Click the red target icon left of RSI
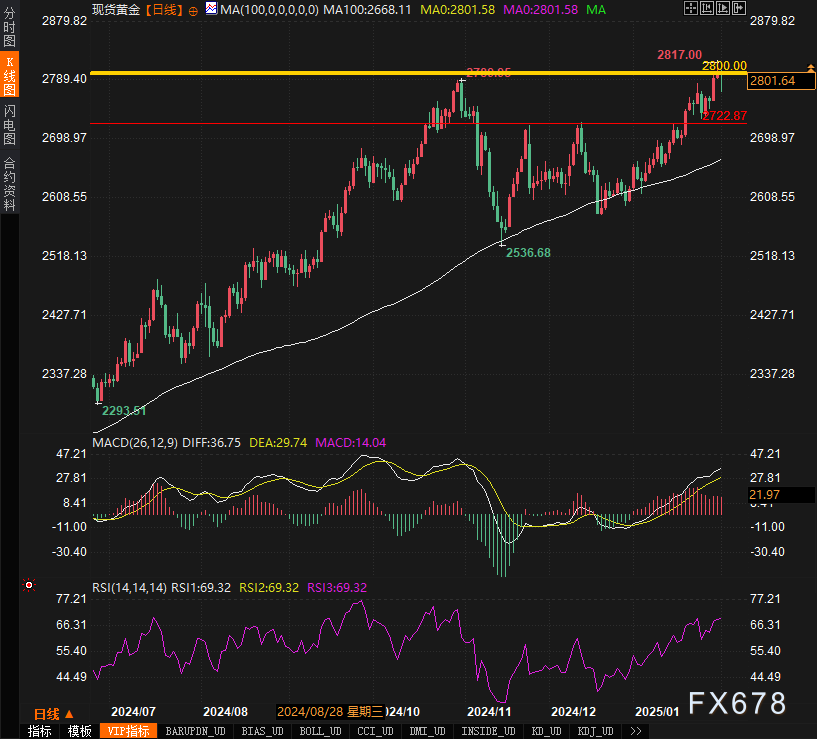Viewport: 817px width, 739px height. click(28, 585)
